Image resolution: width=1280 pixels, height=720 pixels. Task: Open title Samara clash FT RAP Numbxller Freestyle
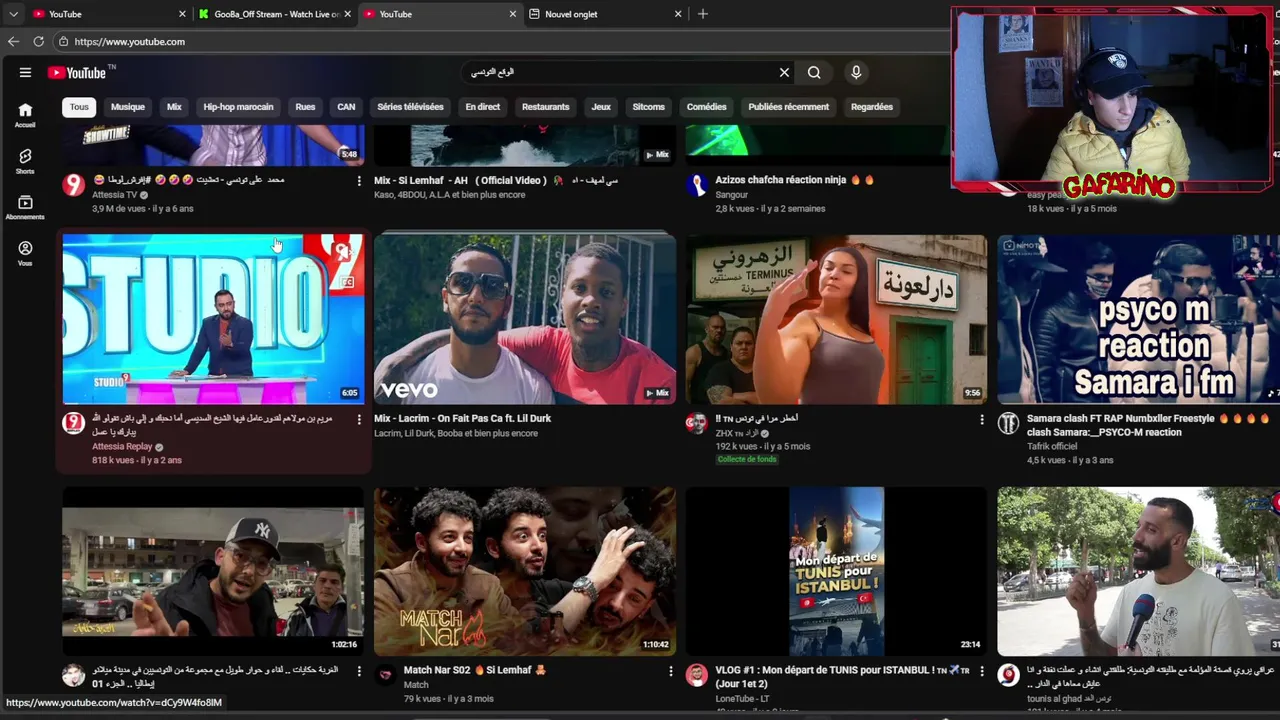(x=1148, y=426)
